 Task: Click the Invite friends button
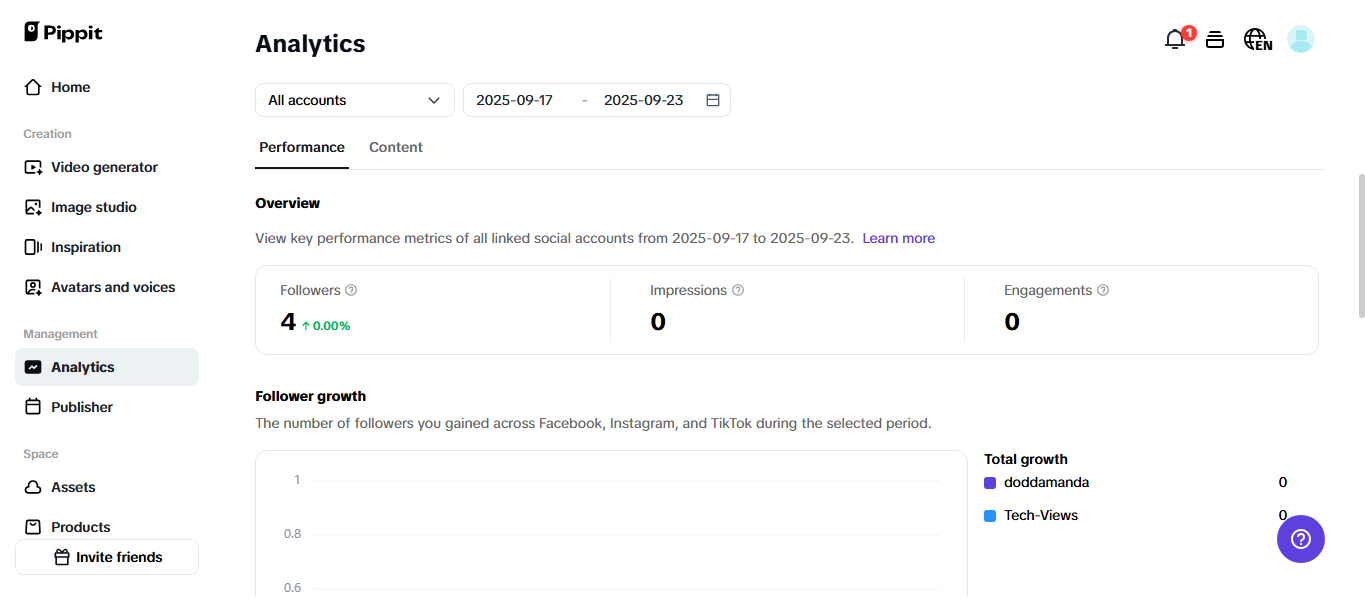[x=107, y=557]
